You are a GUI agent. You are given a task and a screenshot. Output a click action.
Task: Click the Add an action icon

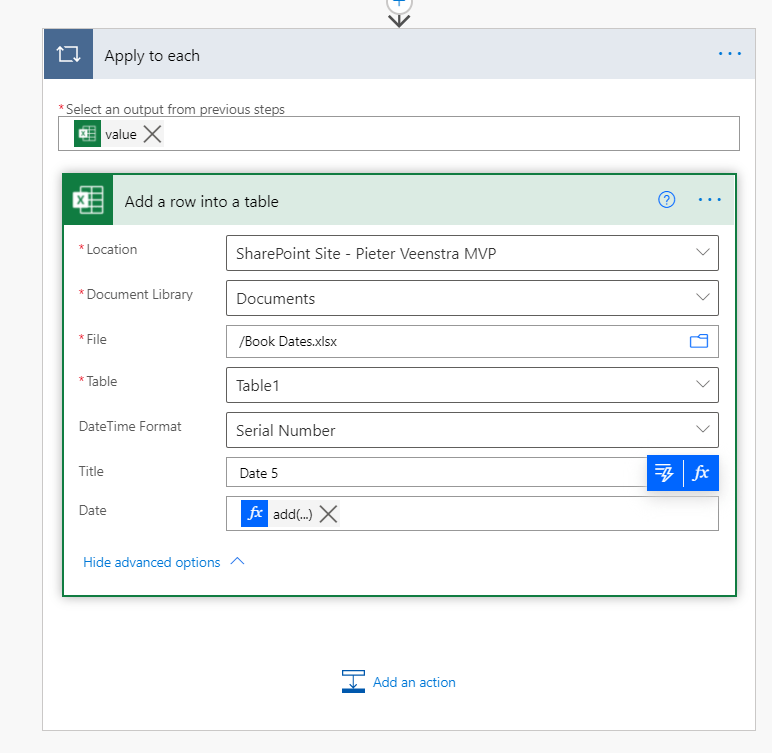click(354, 682)
